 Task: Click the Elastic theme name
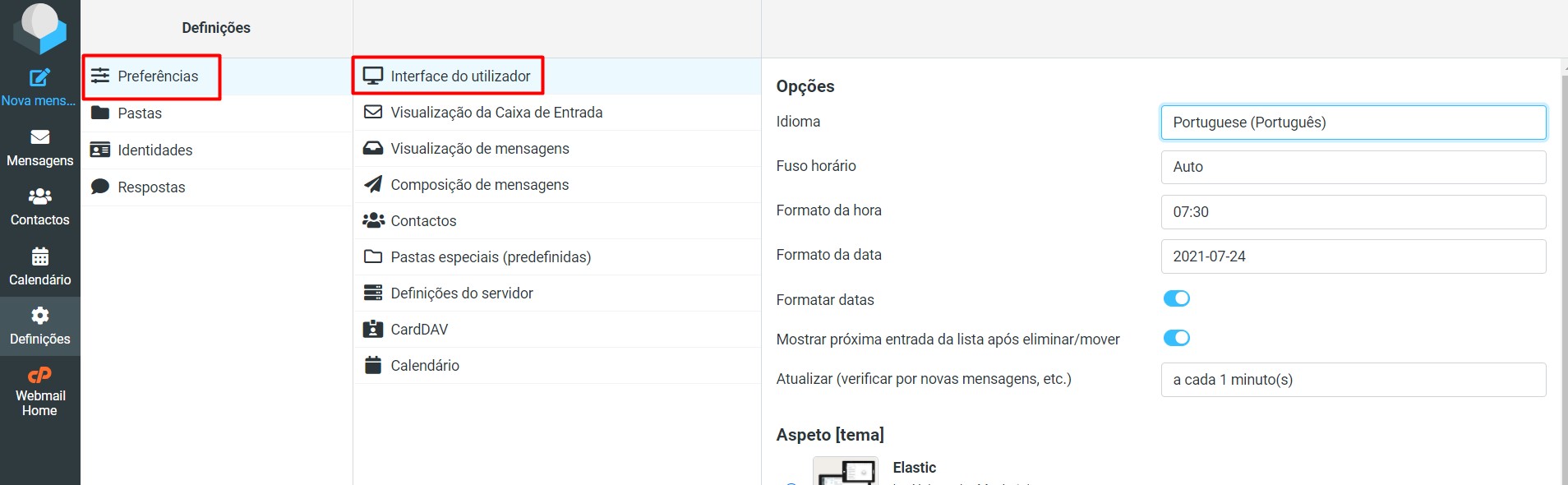pos(914,468)
